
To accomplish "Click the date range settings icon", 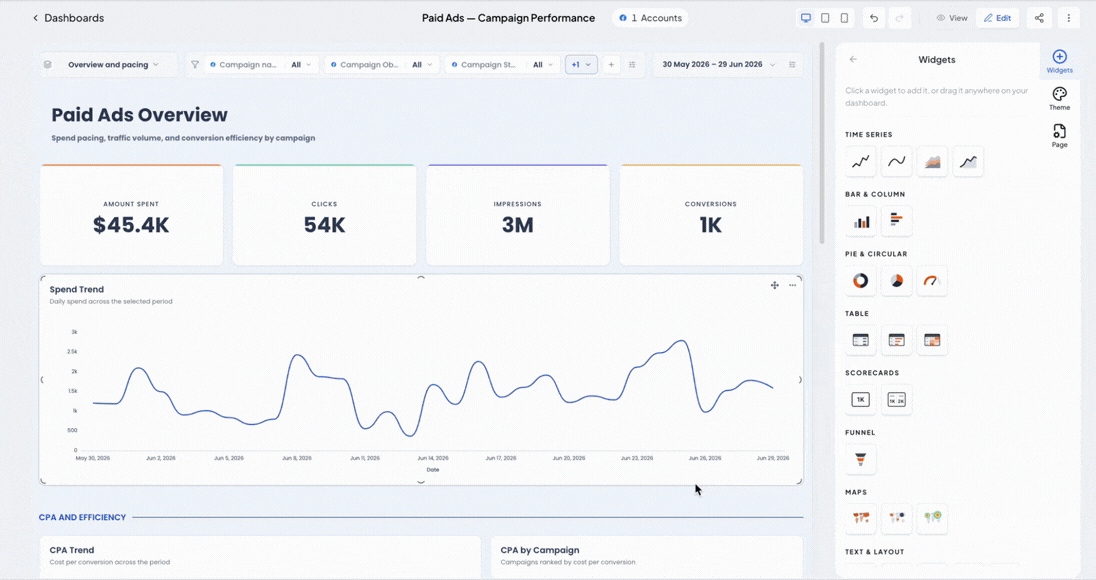I will click(792, 64).
